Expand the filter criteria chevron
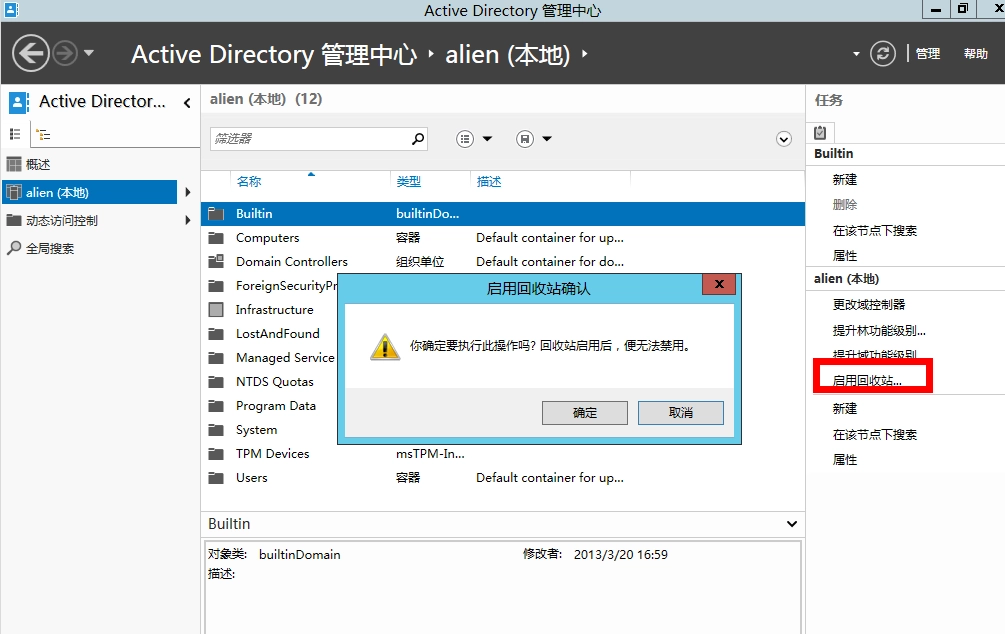The width and height of the screenshot is (1005, 634). coord(784,139)
